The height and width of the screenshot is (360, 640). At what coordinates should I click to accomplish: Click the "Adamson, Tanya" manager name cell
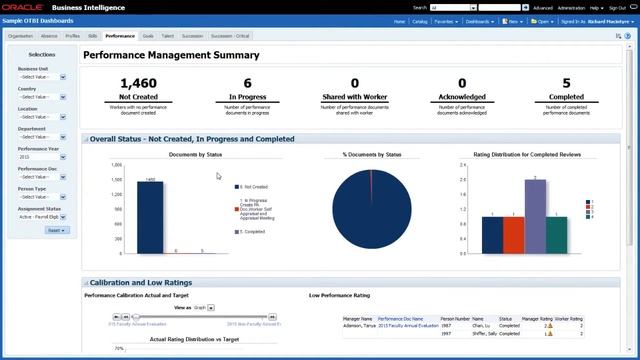tap(359, 326)
